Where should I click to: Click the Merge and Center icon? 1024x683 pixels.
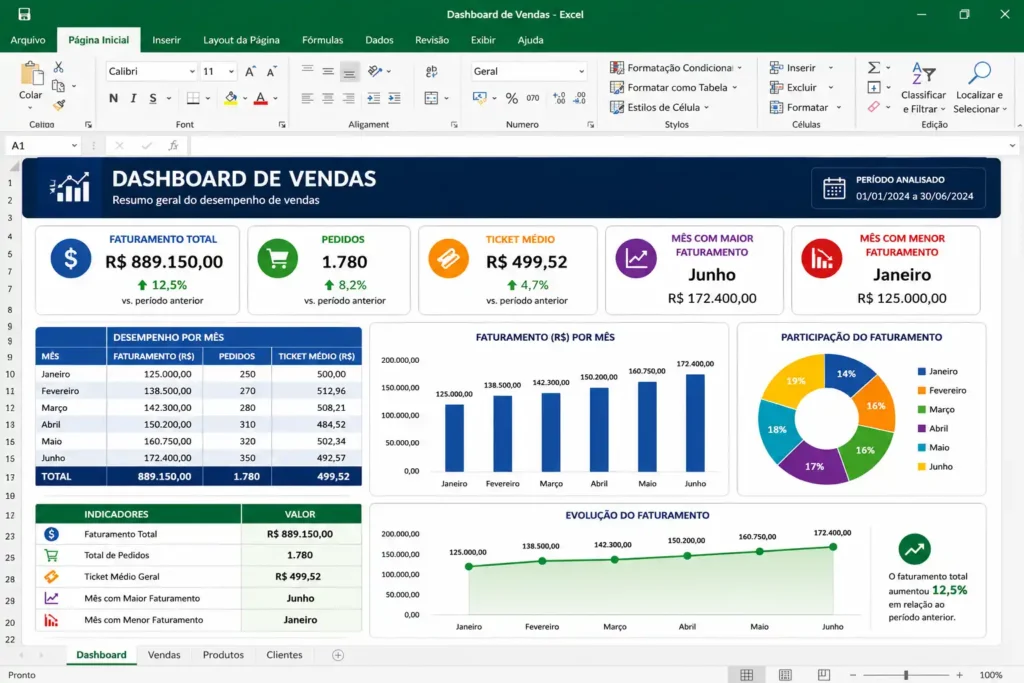(431, 98)
